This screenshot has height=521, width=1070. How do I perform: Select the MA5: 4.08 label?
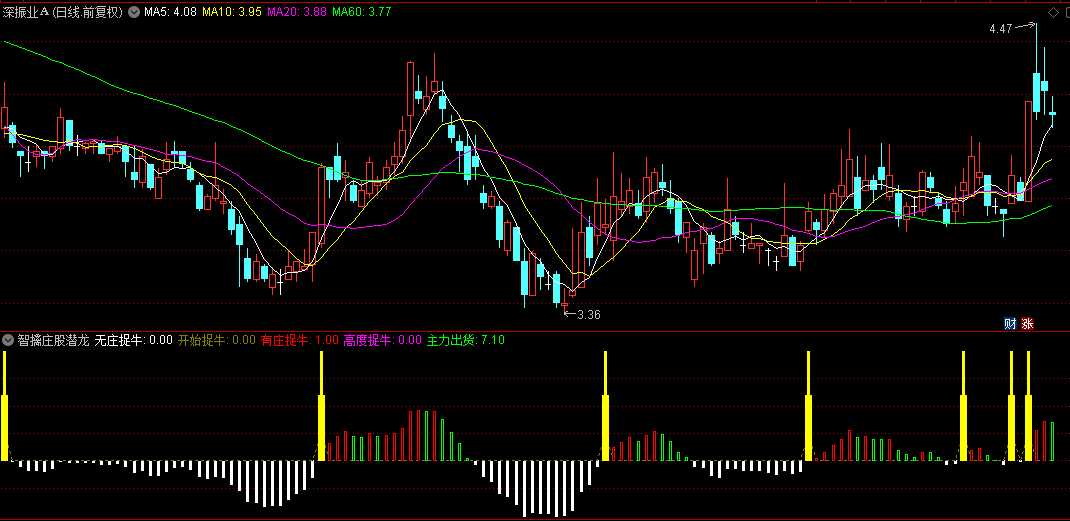tap(170, 12)
